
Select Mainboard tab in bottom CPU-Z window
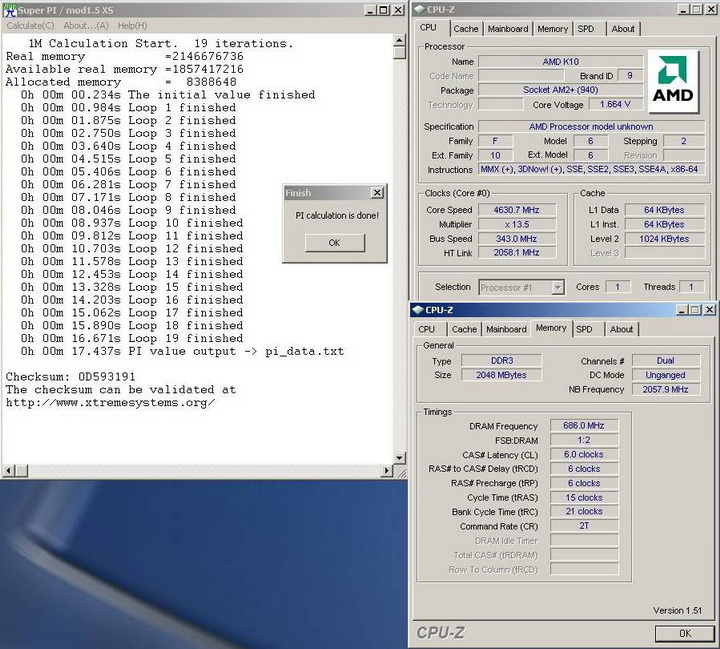coord(505,329)
